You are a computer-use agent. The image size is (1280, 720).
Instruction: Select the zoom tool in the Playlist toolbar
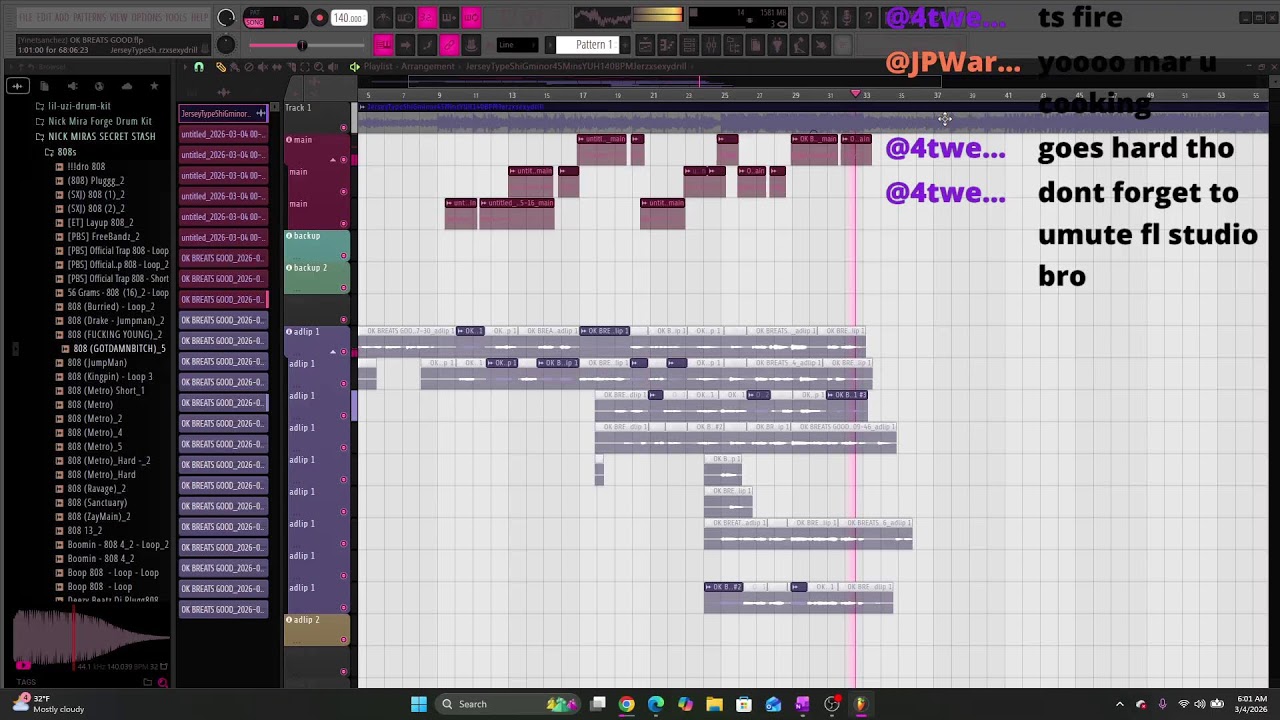pyautogui.click(x=318, y=67)
